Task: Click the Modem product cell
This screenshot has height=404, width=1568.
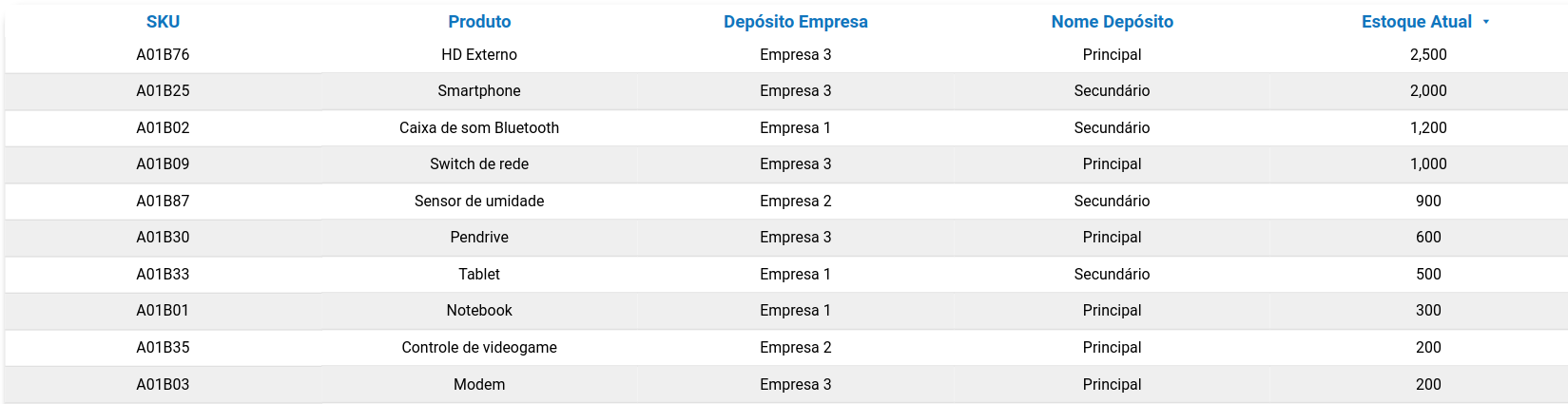Action: click(479, 385)
